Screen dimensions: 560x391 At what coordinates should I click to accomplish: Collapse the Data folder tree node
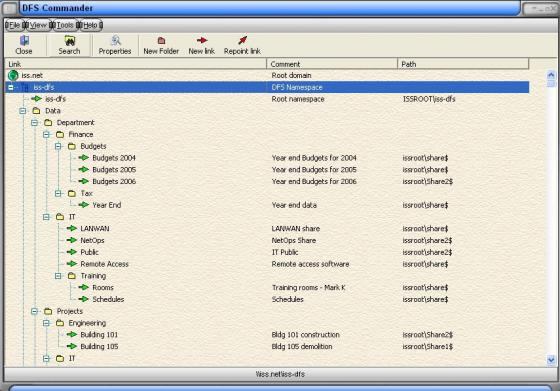pos(23,111)
